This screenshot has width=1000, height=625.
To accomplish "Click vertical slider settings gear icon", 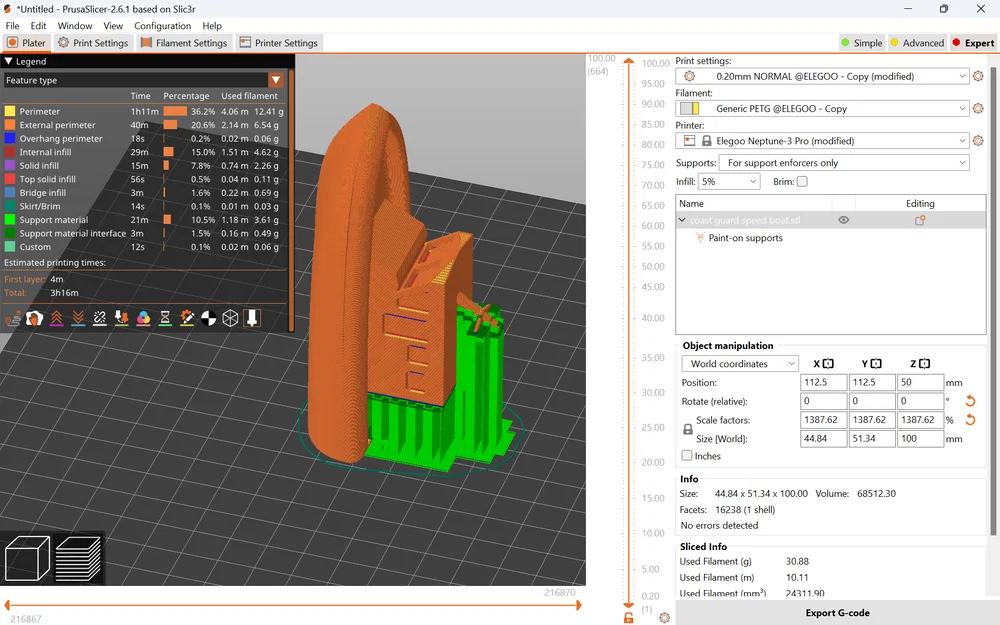I will [665, 617].
